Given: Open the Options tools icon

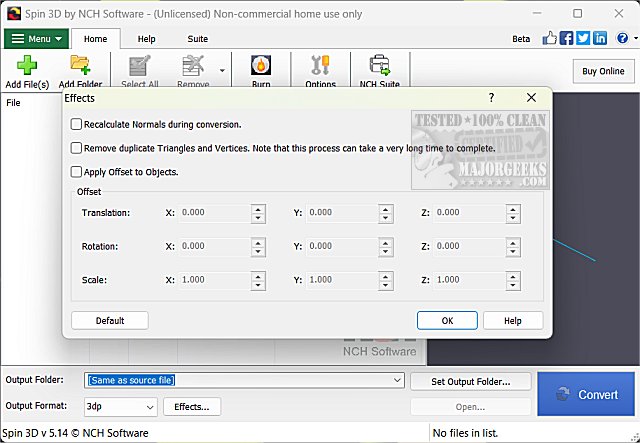Looking at the screenshot, I should pos(320,65).
